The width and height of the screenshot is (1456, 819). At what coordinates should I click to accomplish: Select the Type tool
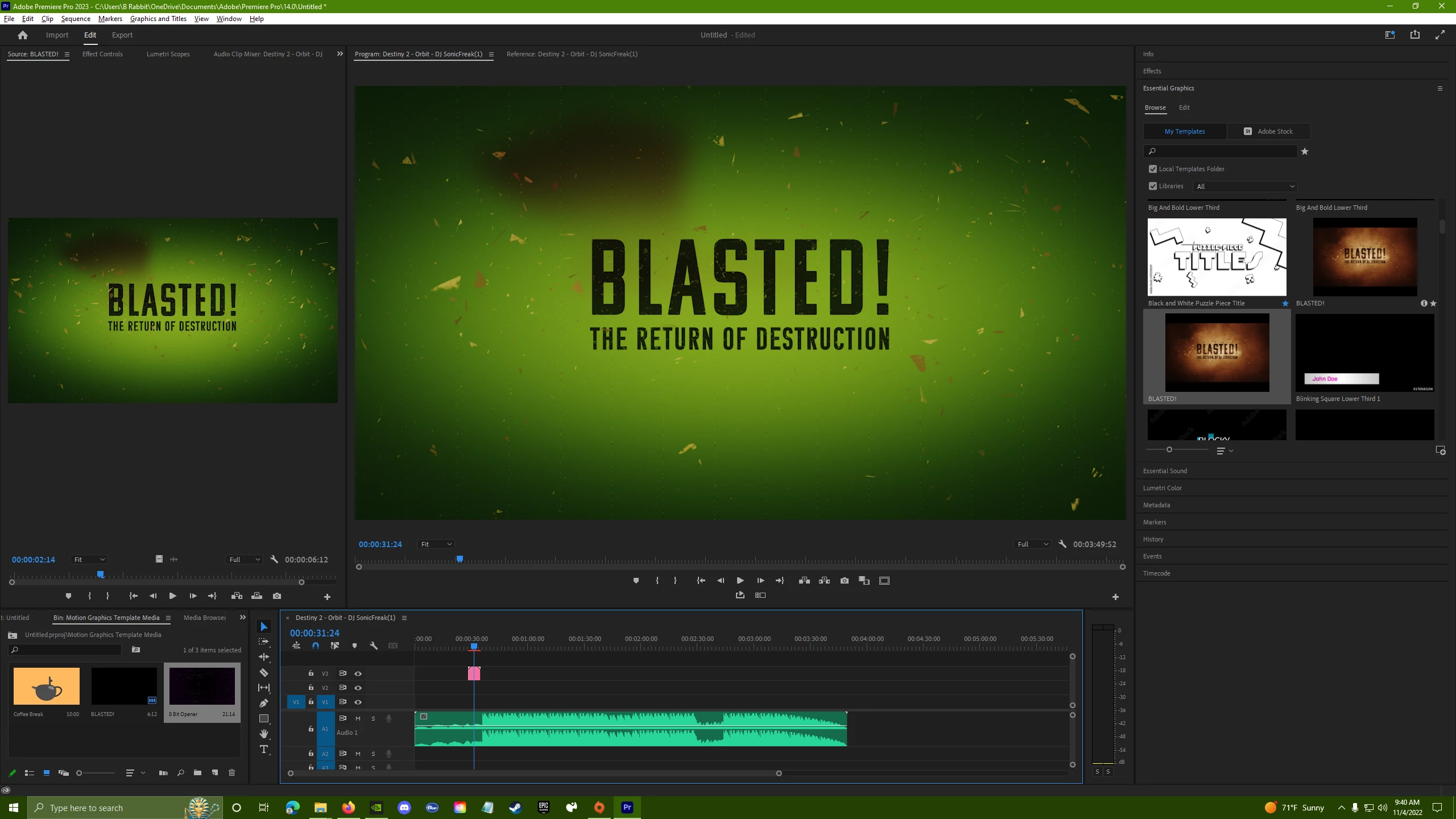click(264, 749)
